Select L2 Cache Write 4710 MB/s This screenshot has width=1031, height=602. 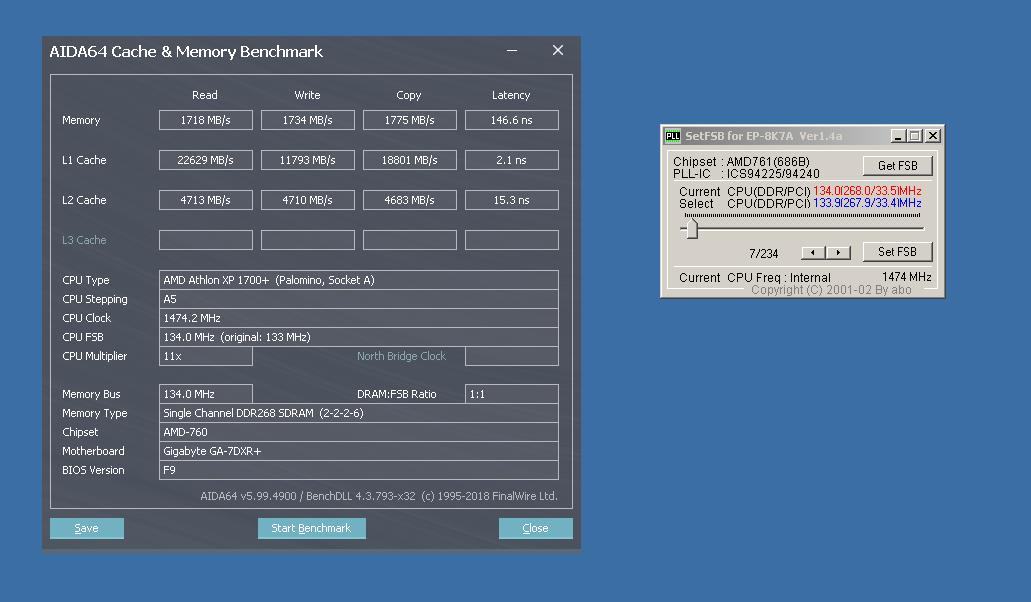308,200
